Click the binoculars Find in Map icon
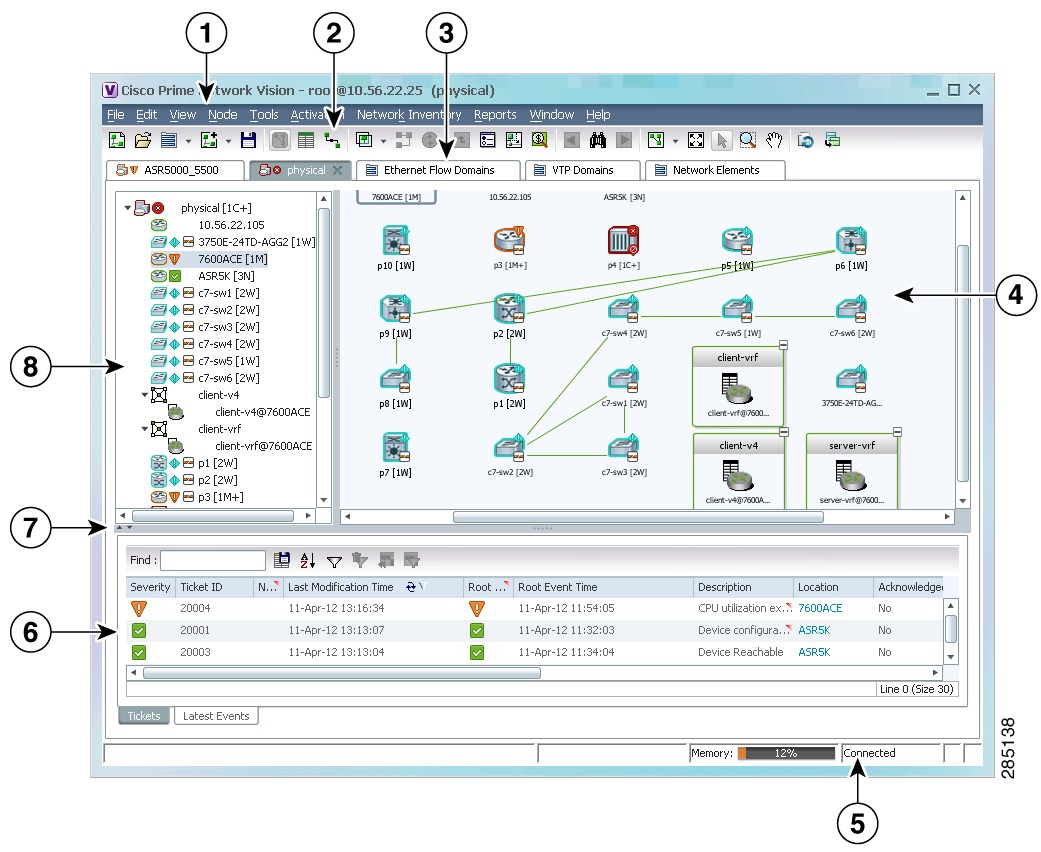 click(x=598, y=140)
